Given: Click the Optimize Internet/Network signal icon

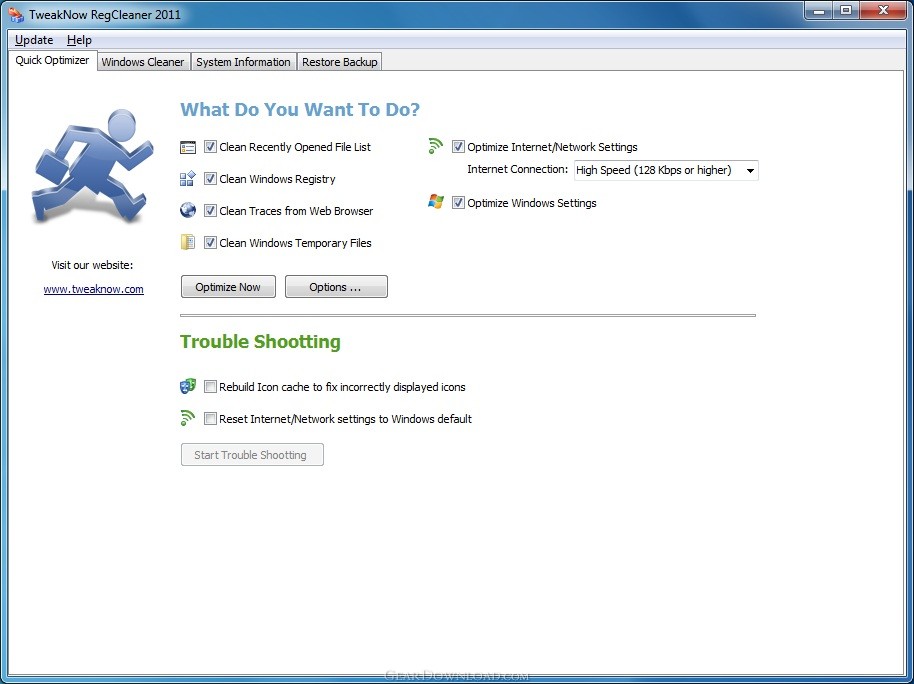Looking at the screenshot, I should click(x=435, y=146).
